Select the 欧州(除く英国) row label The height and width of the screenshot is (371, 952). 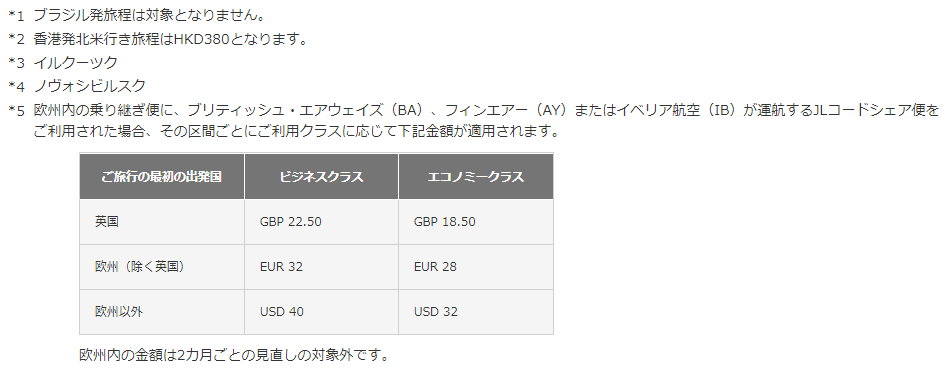140,267
